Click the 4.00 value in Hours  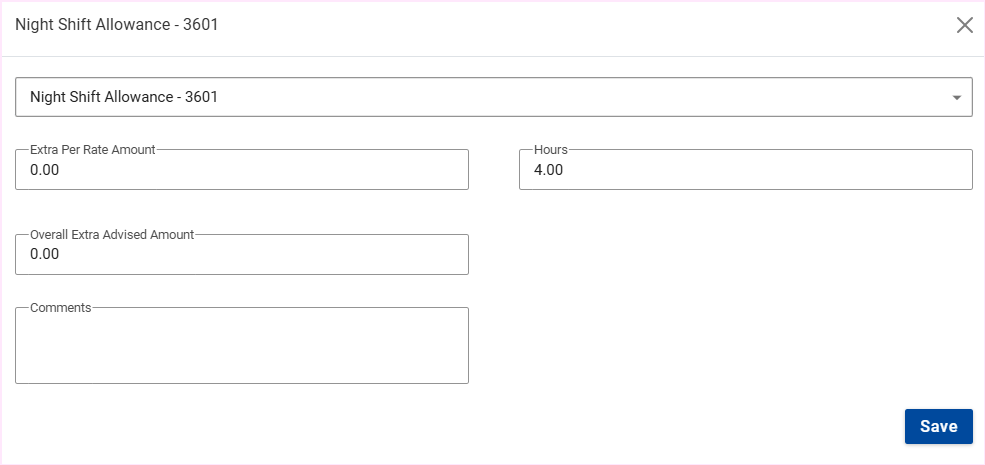click(x=549, y=171)
